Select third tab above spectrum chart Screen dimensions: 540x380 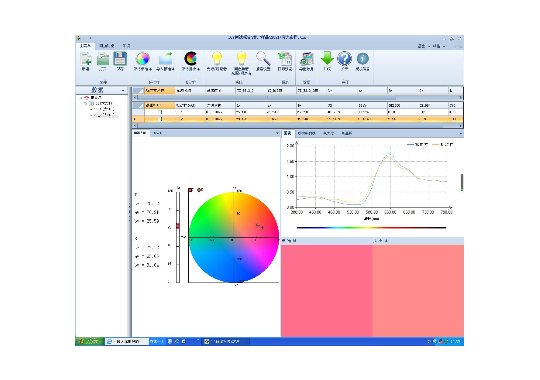coord(329,133)
